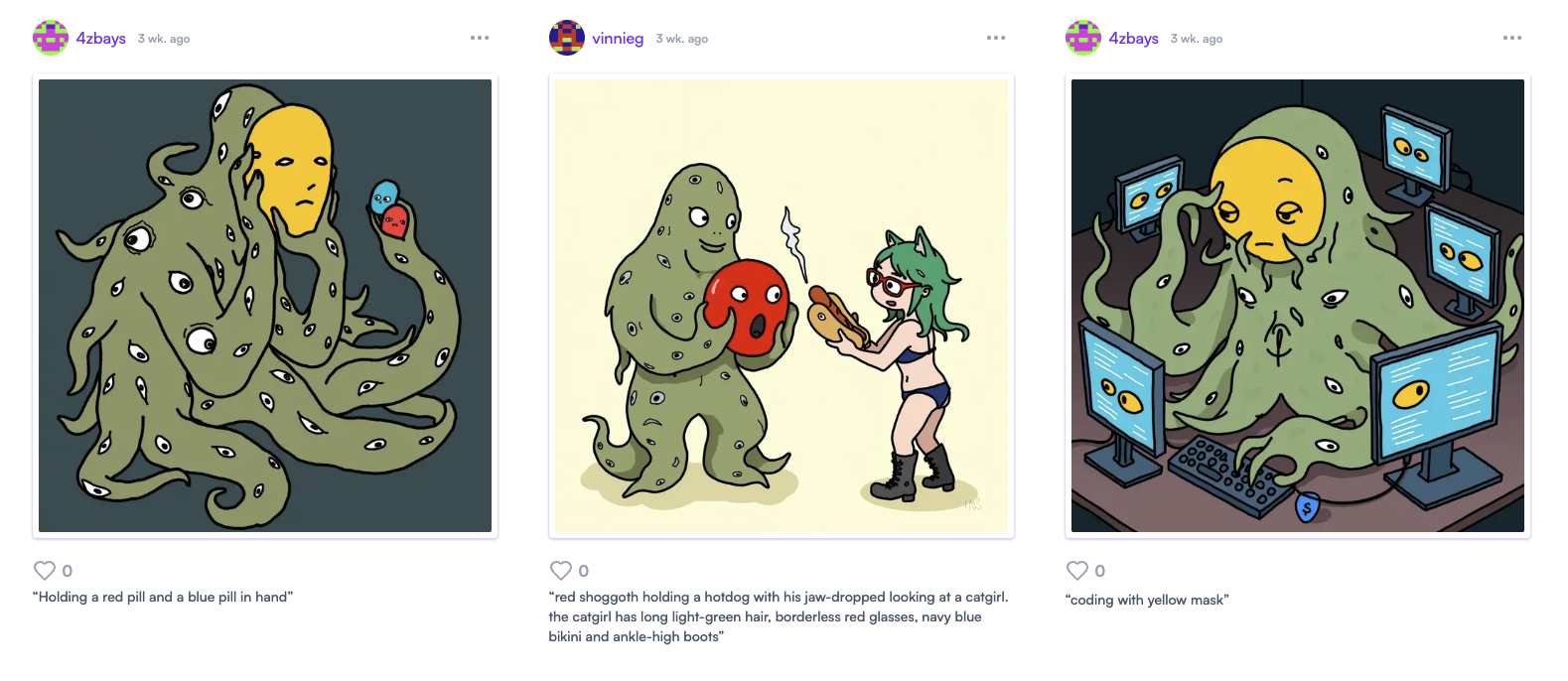Viewport: 1568px width, 681px height.
Task: View the shoggoth coding at monitors image
Action: point(1298,306)
